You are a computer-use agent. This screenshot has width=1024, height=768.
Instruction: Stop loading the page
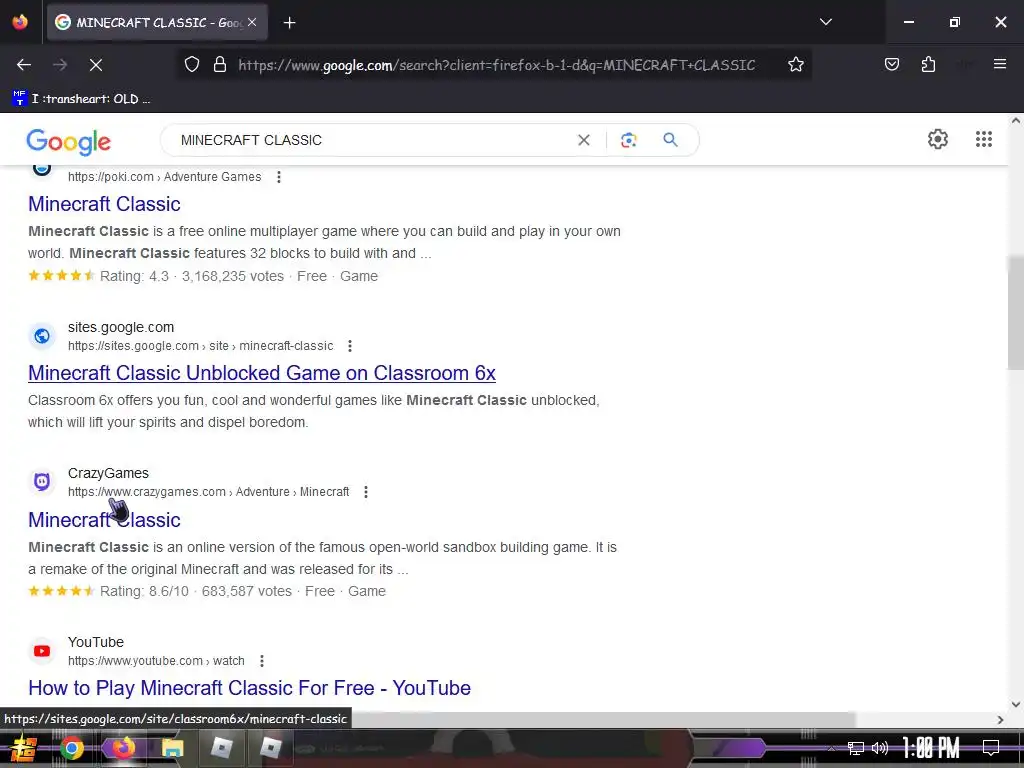pyautogui.click(x=95, y=65)
